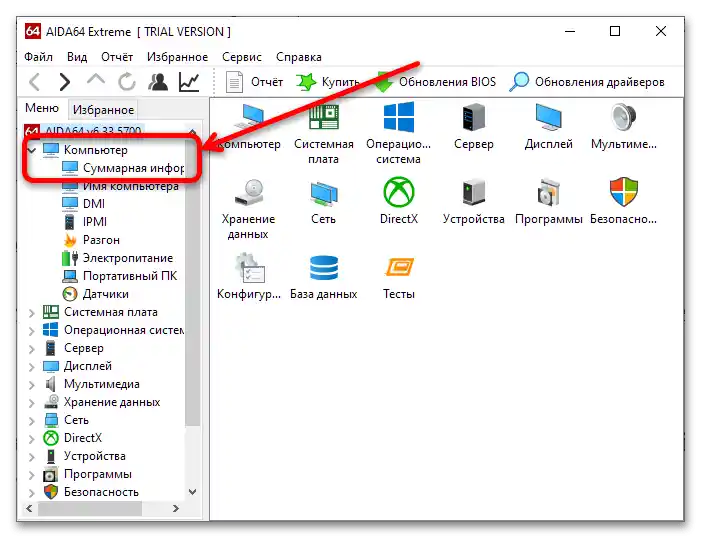Collapse the Компьютер tree node

click(x=31, y=150)
